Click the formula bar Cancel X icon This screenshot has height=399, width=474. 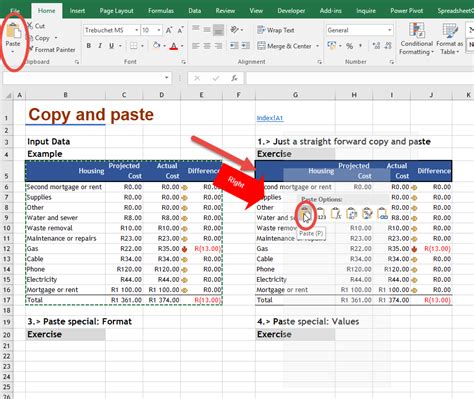click(x=197, y=78)
